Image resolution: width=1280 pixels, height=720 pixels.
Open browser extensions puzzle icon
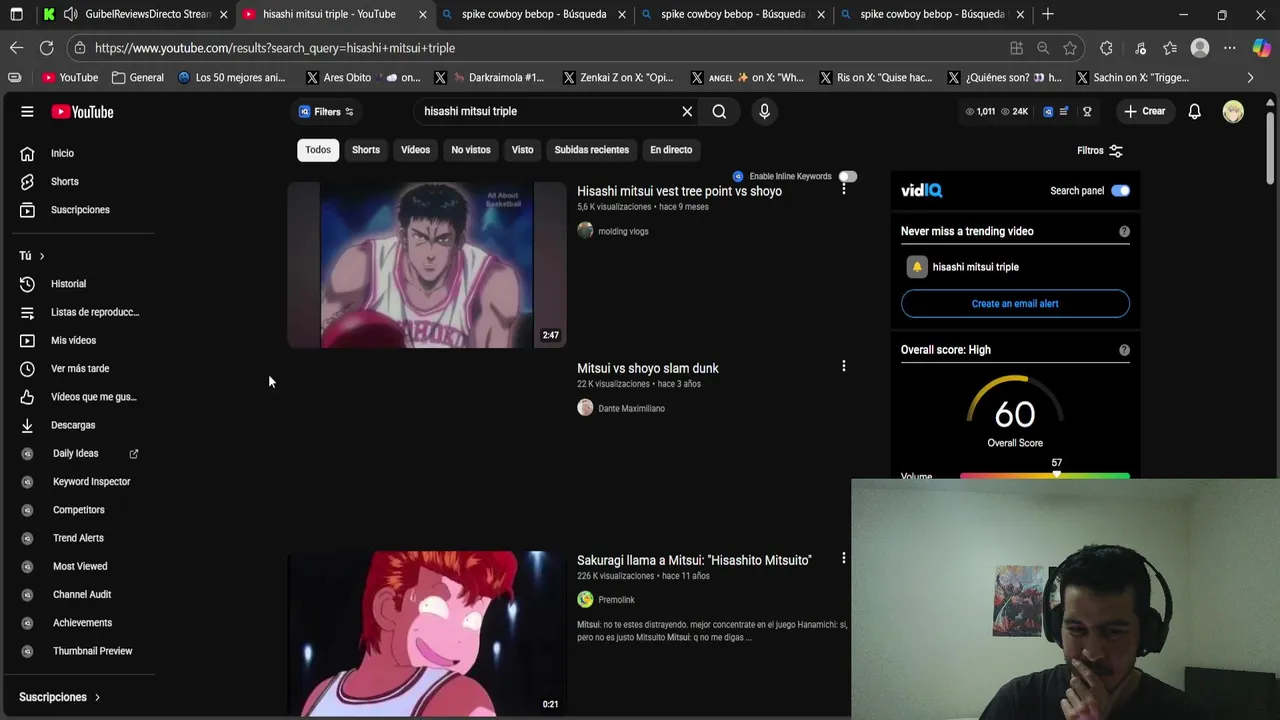tap(1106, 48)
